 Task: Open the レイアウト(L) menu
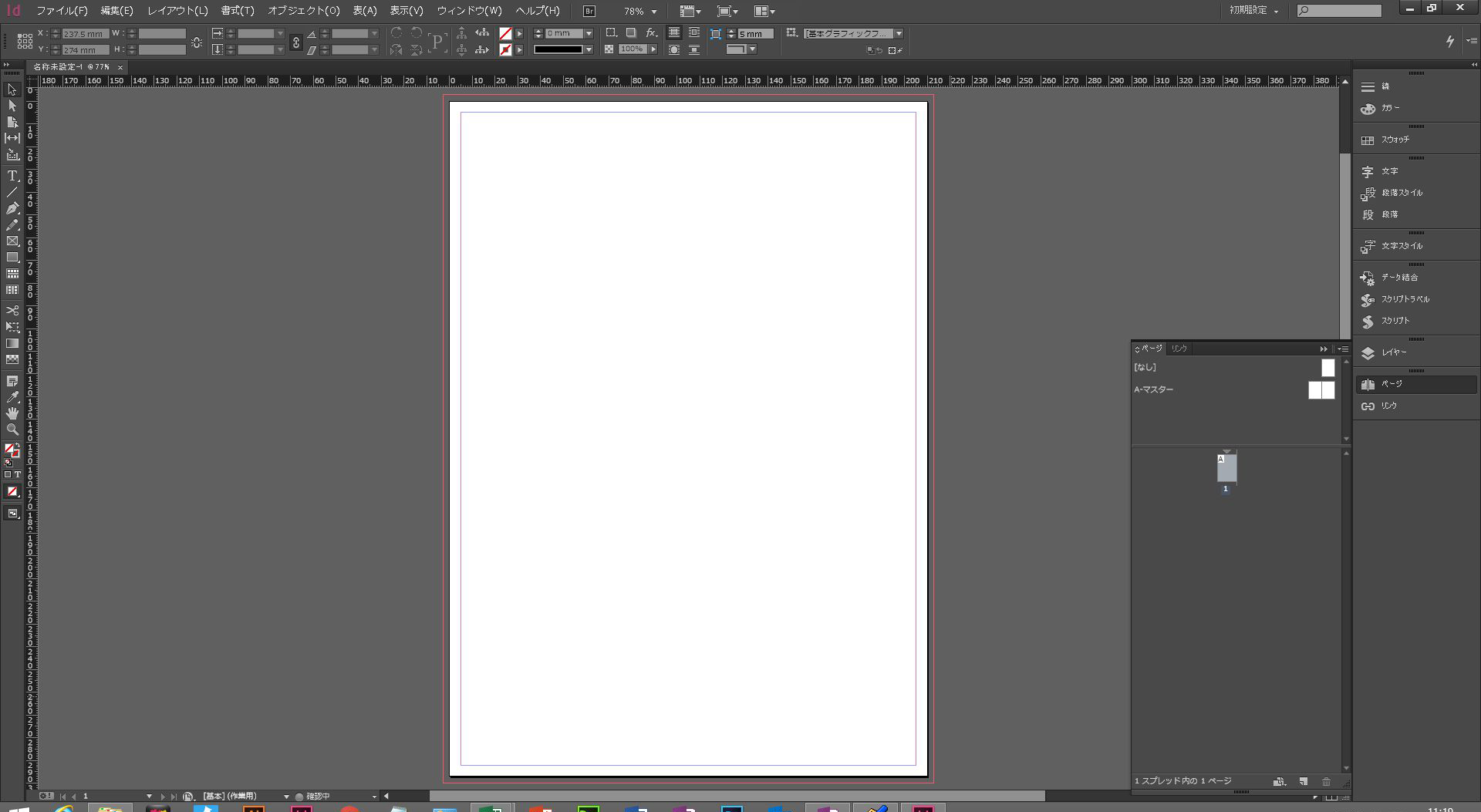(177, 11)
